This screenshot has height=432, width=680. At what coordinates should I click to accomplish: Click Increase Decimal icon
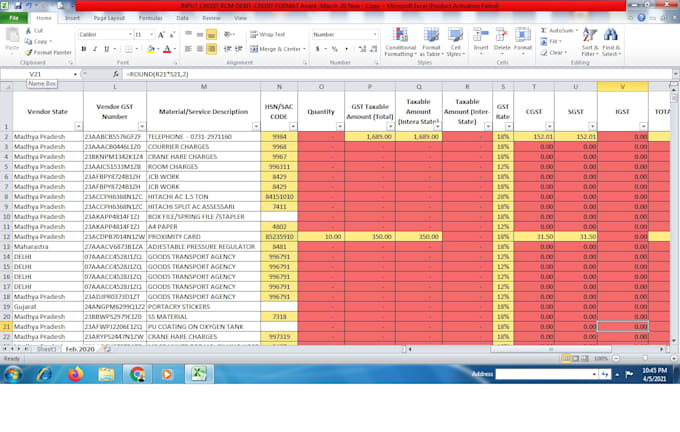[362, 49]
